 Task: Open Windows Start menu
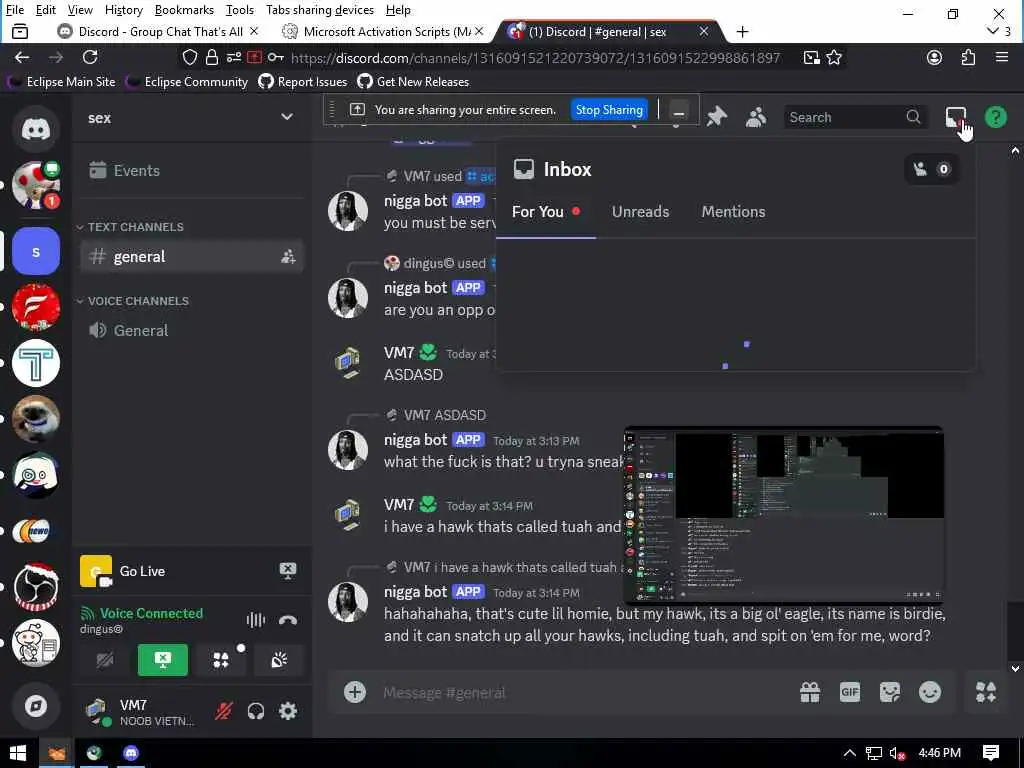18,753
